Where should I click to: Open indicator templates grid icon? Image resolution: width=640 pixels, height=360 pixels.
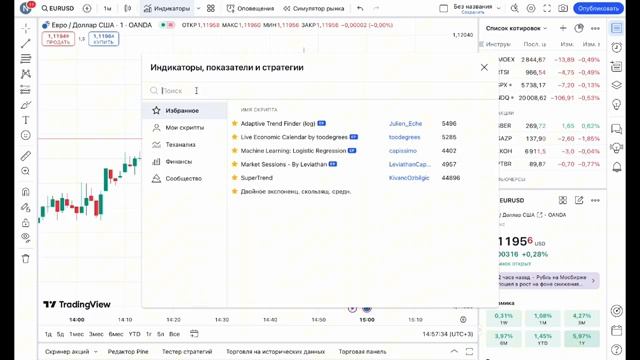point(211,8)
